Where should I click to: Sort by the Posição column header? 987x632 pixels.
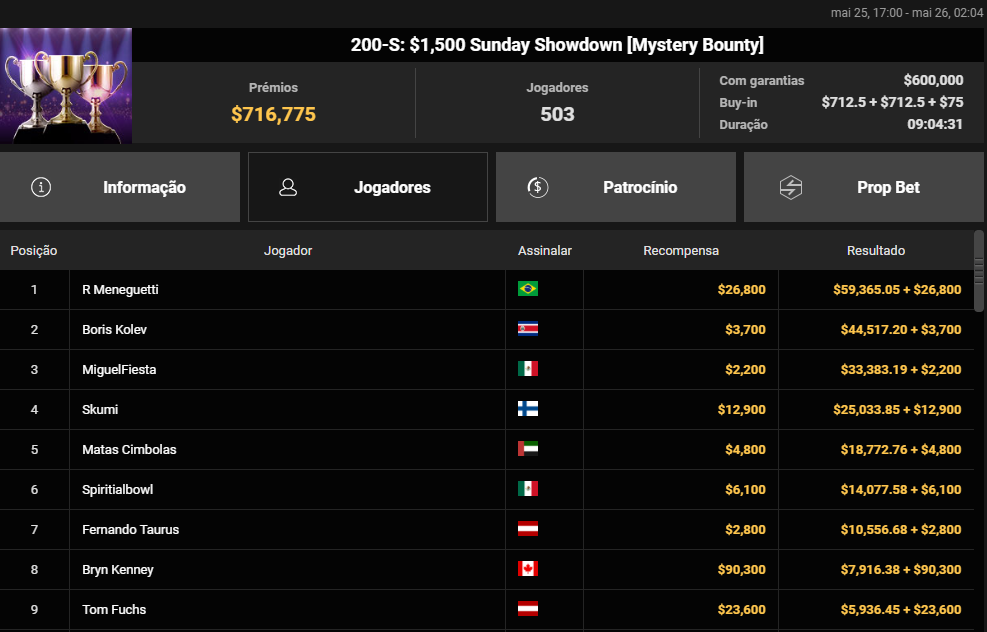34,251
